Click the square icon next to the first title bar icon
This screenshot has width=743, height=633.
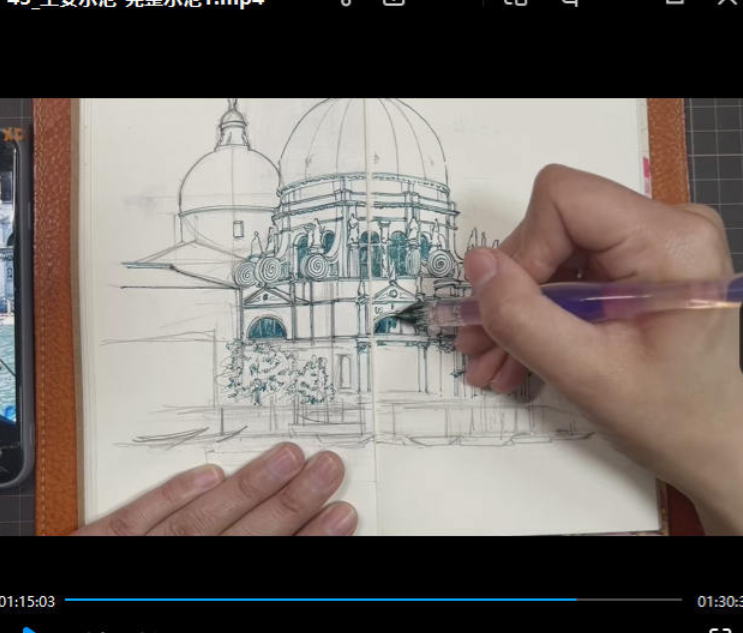(x=394, y=3)
